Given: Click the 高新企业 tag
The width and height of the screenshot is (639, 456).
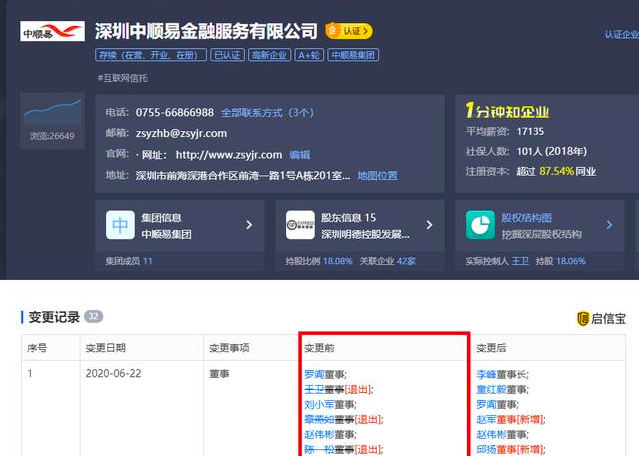Looking at the screenshot, I should tap(269, 55).
